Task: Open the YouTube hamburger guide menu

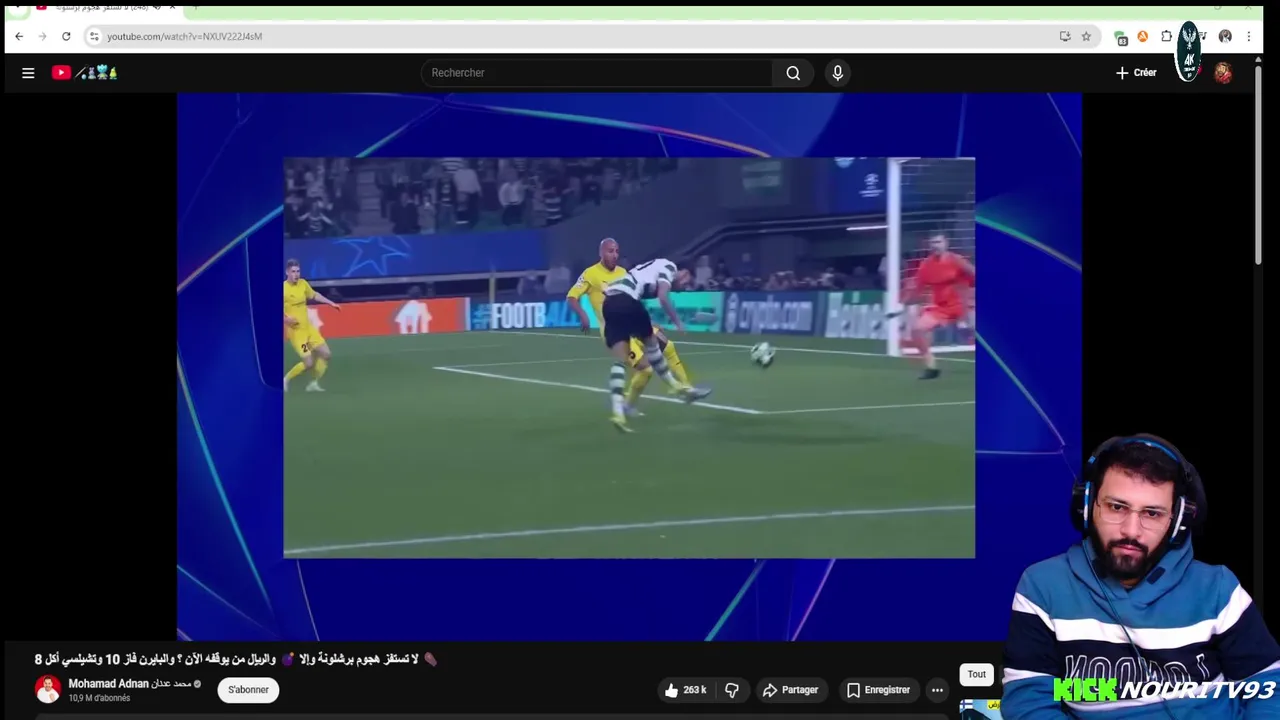Action: (x=28, y=73)
